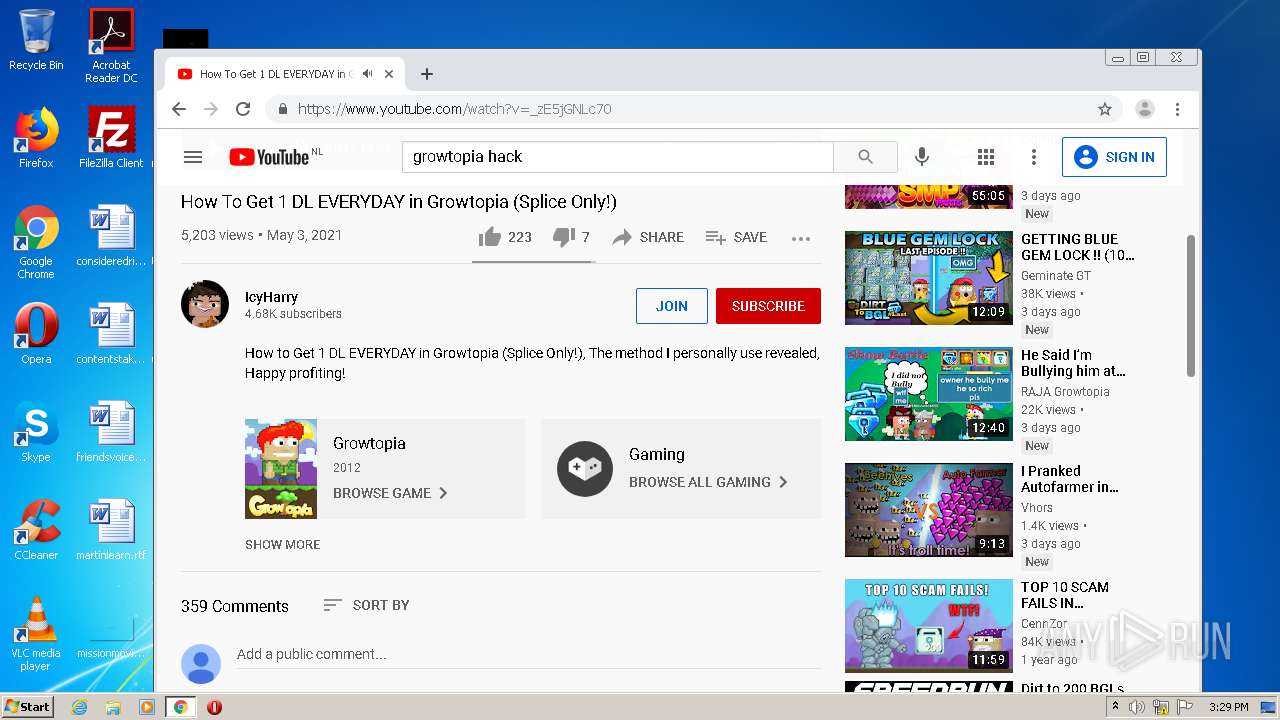This screenshot has height=720, width=1280.
Task: Open the Gaming category card icon
Action: point(585,468)
